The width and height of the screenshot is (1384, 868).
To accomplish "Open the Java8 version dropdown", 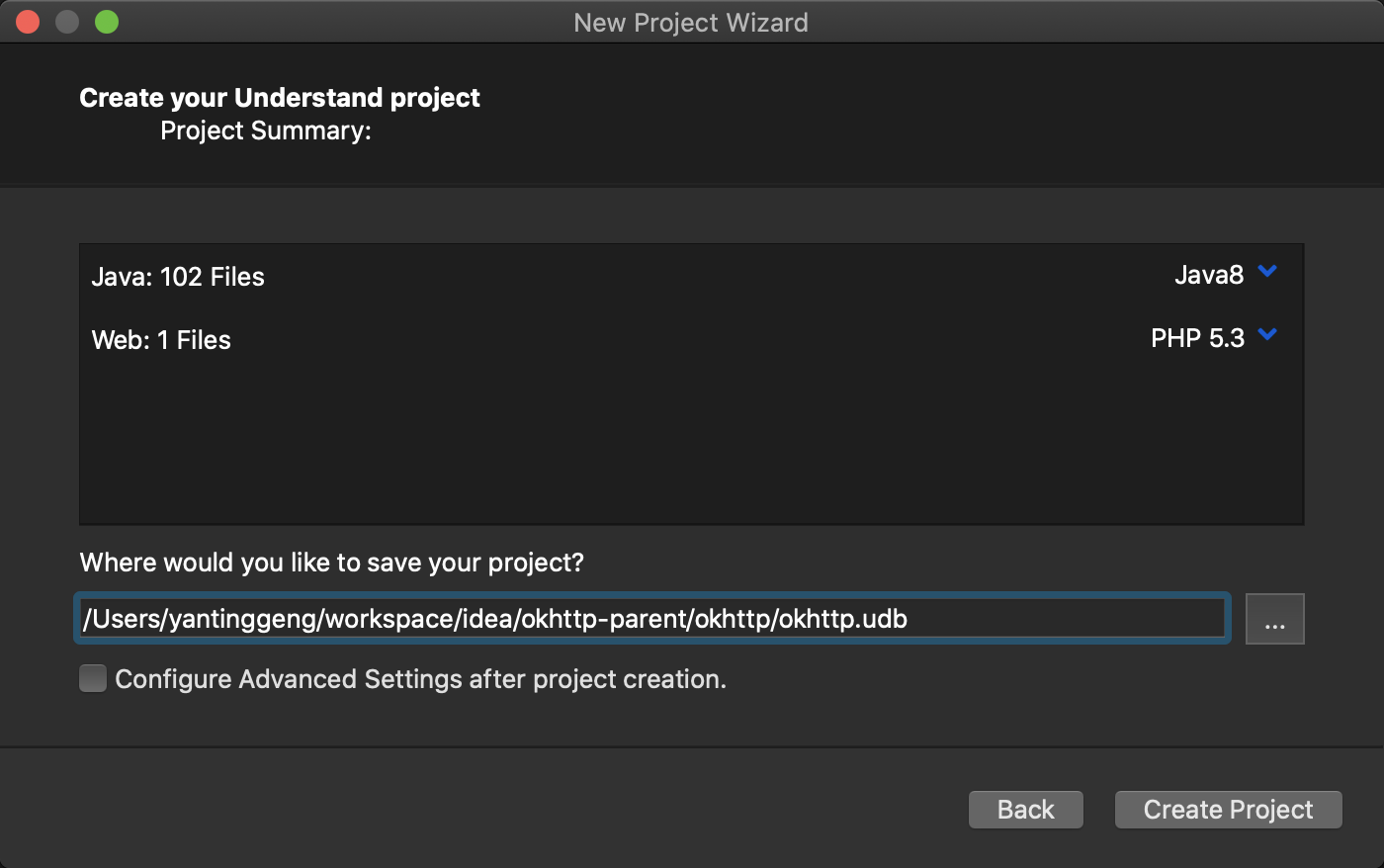I will pos(1209,275).
